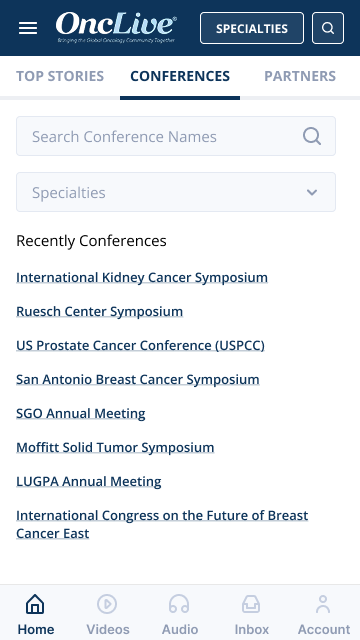Tap the OncLive logo
This screenshot has height=640, width=360.
pyautogui.click(x=116, y=28)
